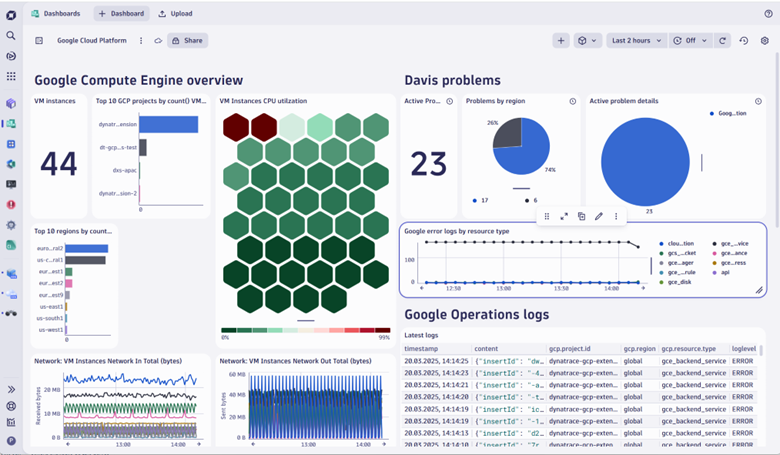Screen dimensions: 780x455
Task: Click the loglevel column header
Action: (744, 349)
